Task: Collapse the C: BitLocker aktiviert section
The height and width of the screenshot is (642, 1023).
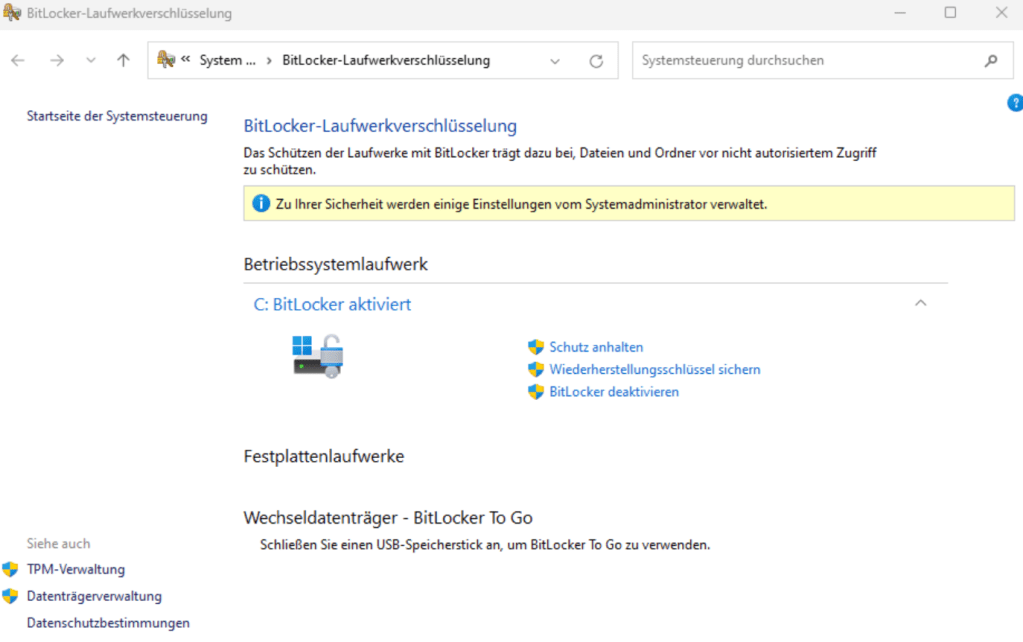Action: (921, 302)
